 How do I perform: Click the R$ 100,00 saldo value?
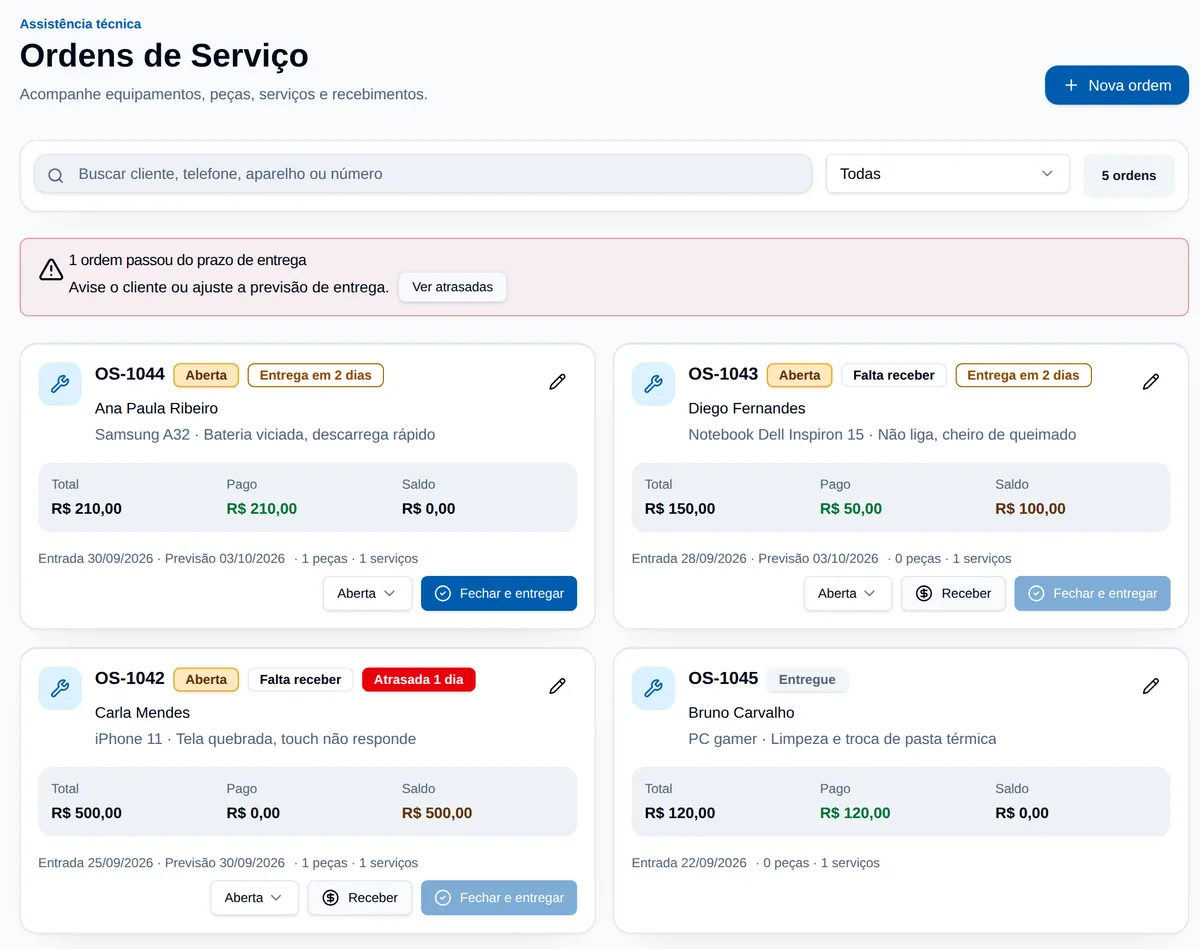[x=1031, y=509]
